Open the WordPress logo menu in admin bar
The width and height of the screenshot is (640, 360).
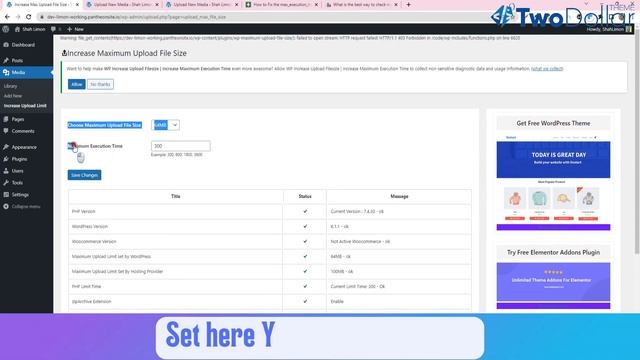(5, 29)
